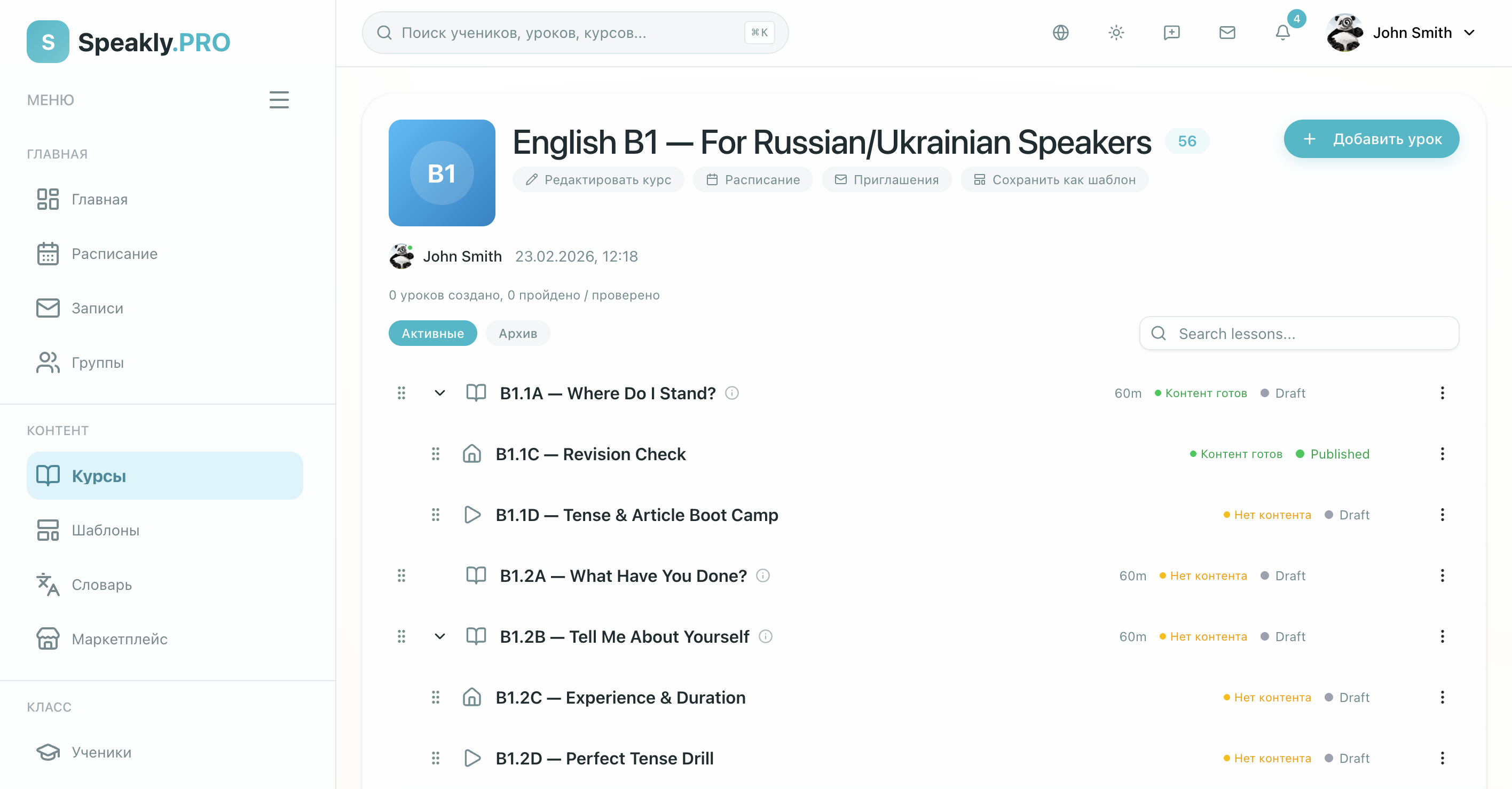This screenshot has width=1512, height=789.
Task: Click B1.2A drag handle icon
Action: point(401,575)
